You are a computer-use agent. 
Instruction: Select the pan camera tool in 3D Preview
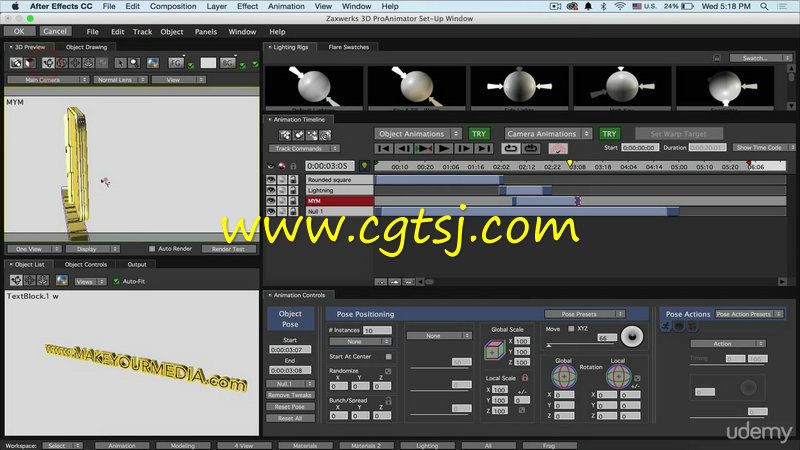(x=75, y=63)
